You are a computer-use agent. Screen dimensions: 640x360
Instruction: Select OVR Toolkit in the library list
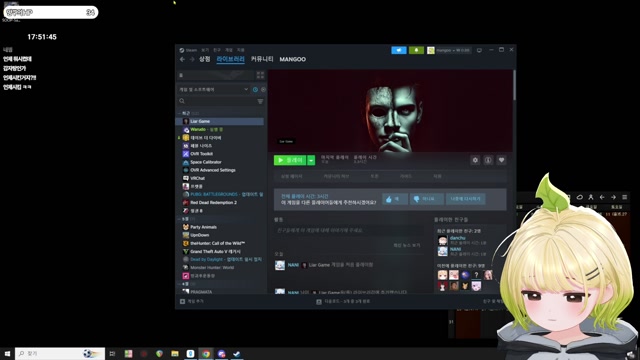click(220, 154)
